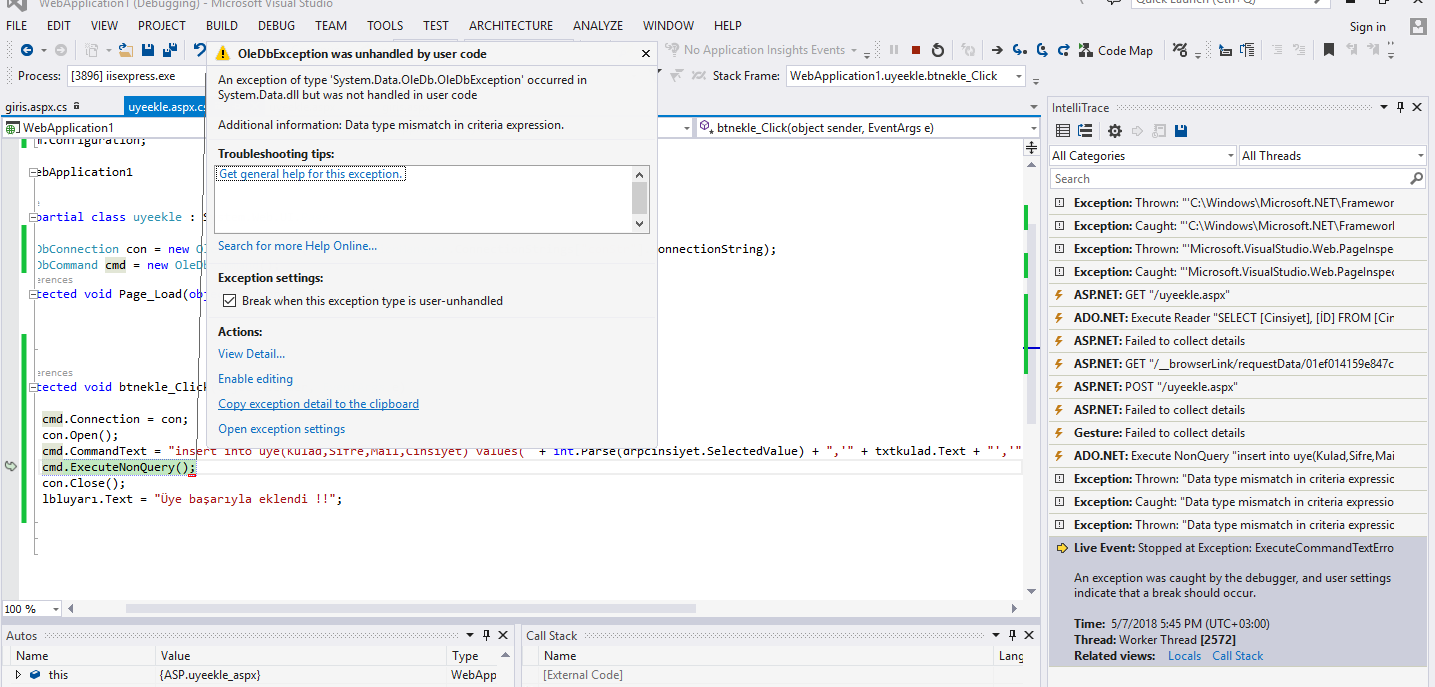The image size is (1435, 687).
Task: Open the Code Map button
Action: click(1116, 50)
